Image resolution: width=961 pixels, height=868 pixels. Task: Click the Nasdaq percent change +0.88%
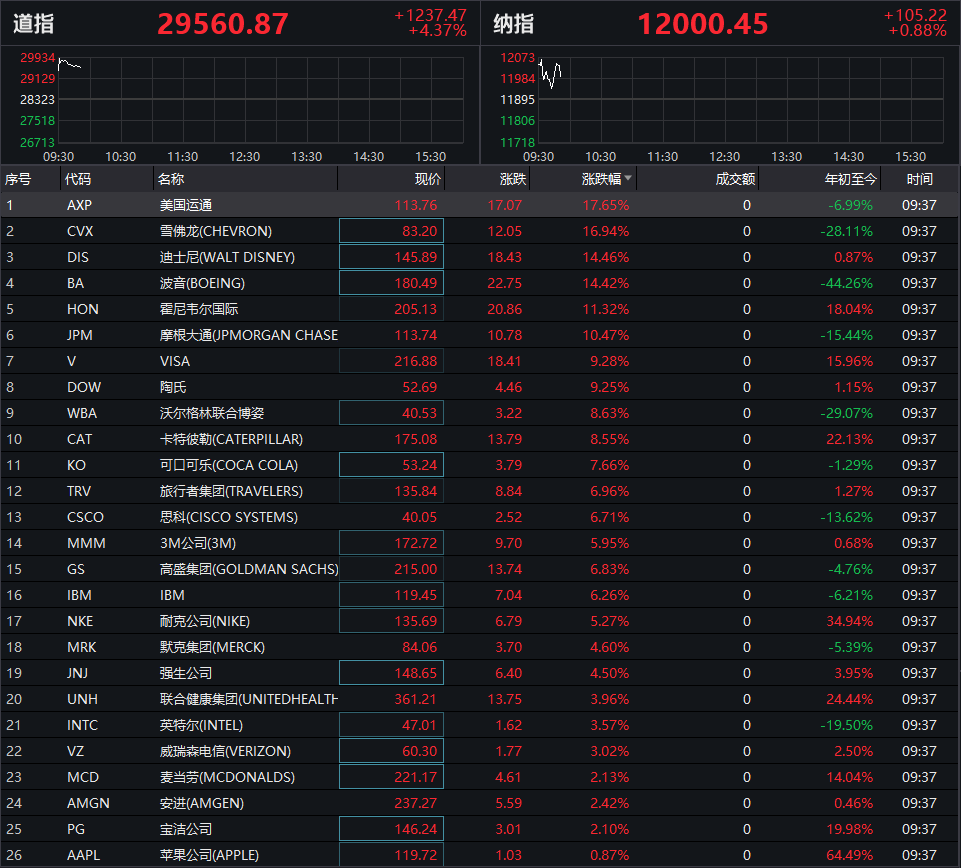click(917, 31)
